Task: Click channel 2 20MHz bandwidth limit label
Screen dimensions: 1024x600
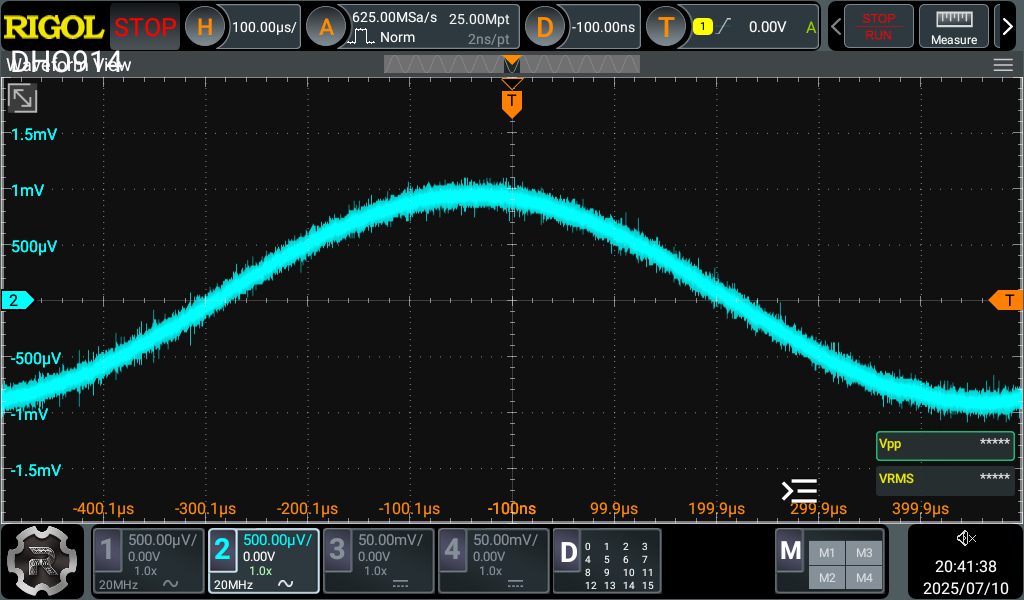Action: [233, 585]
